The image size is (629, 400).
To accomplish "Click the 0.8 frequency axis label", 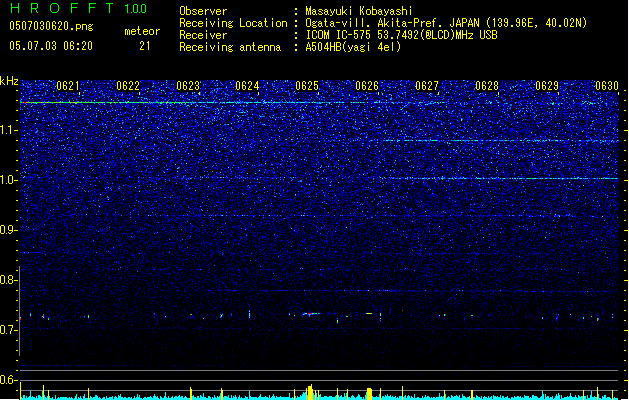I will pos(8,280).
